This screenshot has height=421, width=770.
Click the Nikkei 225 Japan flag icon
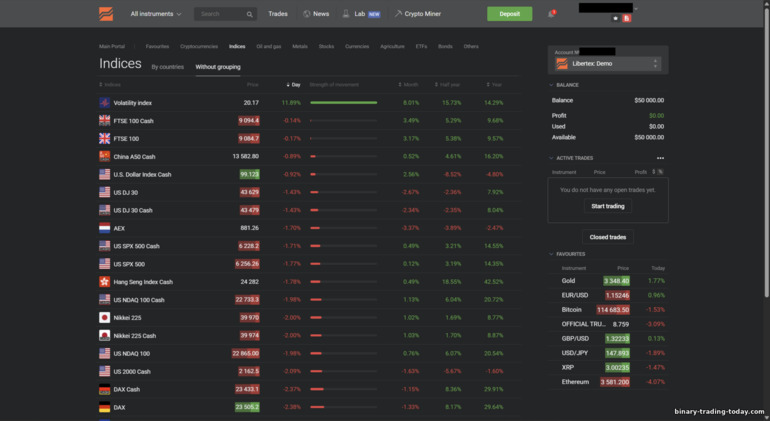105,317
